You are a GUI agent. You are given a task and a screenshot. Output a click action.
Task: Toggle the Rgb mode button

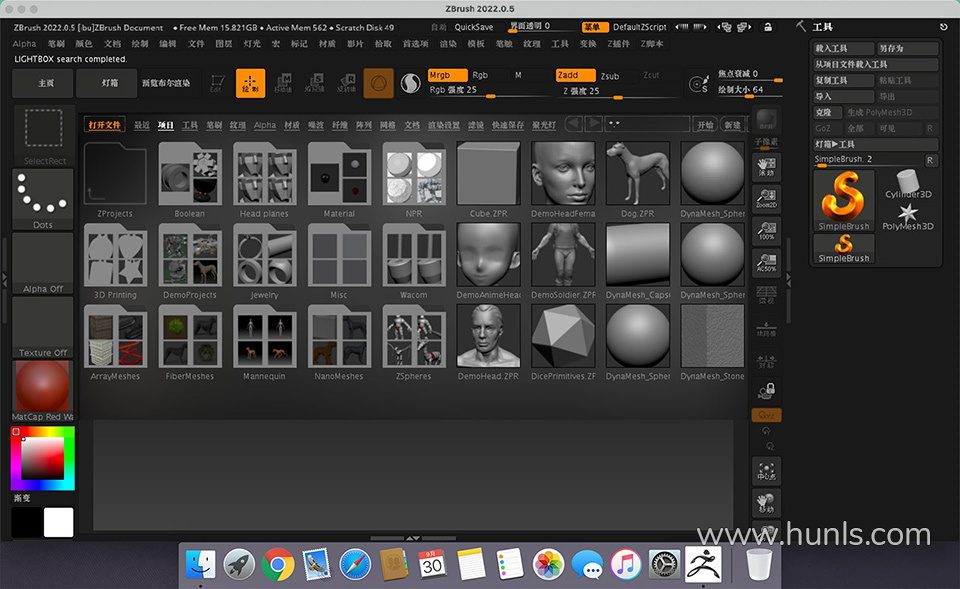point(481,75)
